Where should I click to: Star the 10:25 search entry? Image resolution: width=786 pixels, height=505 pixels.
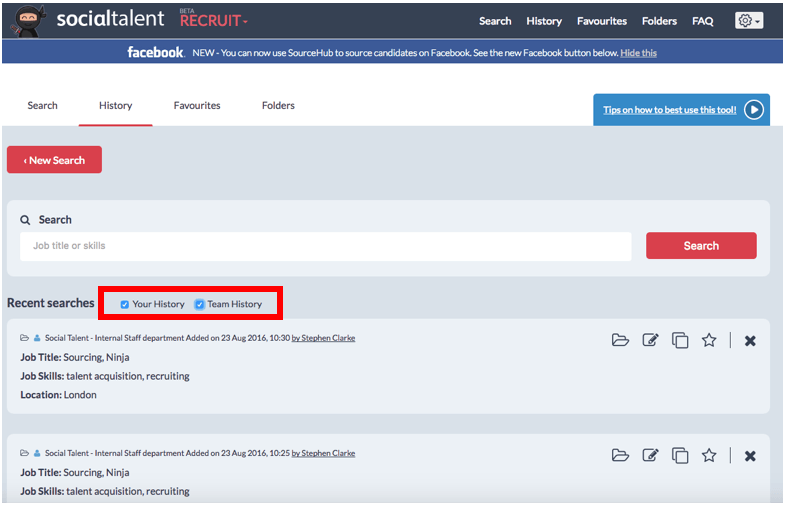709,455
